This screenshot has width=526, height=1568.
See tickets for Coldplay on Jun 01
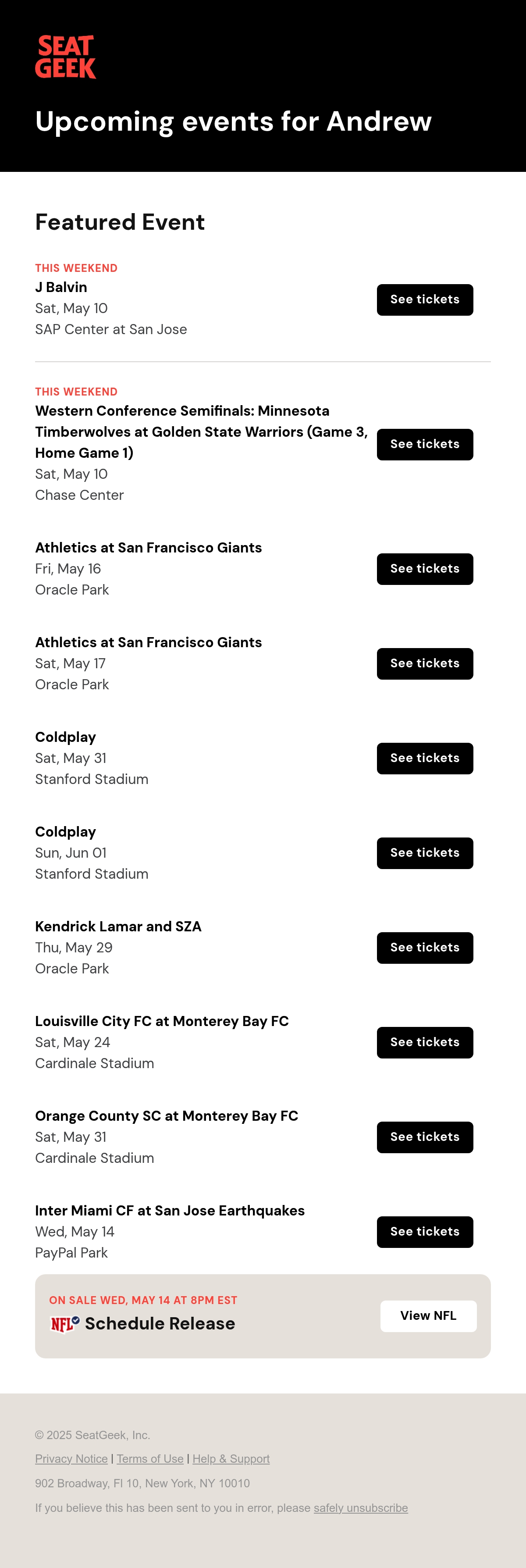coord(425,853)
